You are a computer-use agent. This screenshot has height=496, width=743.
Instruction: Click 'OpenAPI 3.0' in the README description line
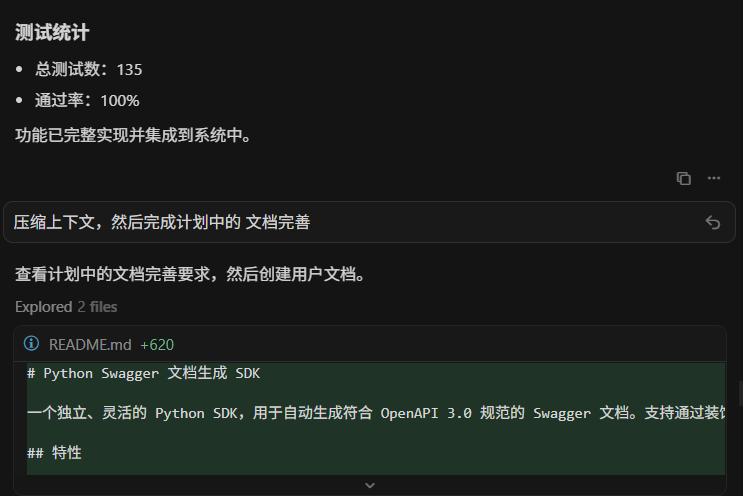(x=426, y=413)
